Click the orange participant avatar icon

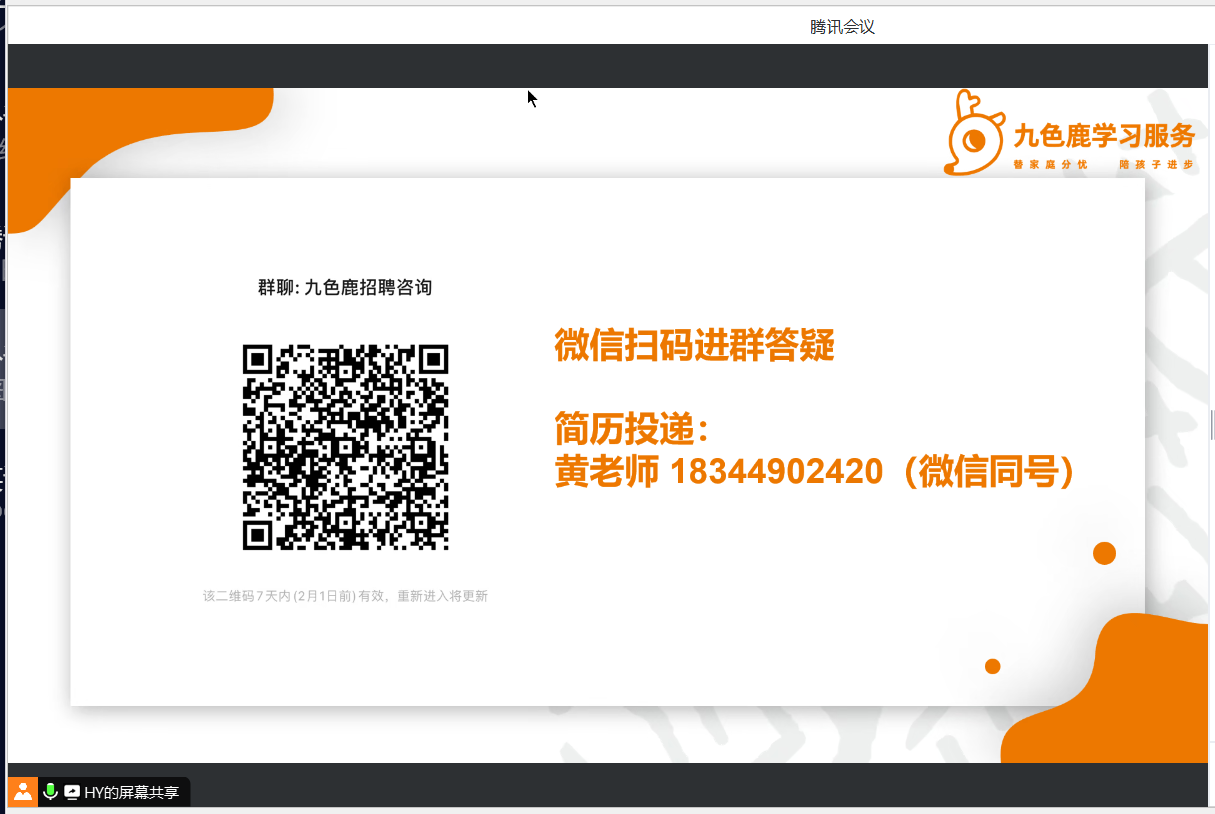click(22, 792)
